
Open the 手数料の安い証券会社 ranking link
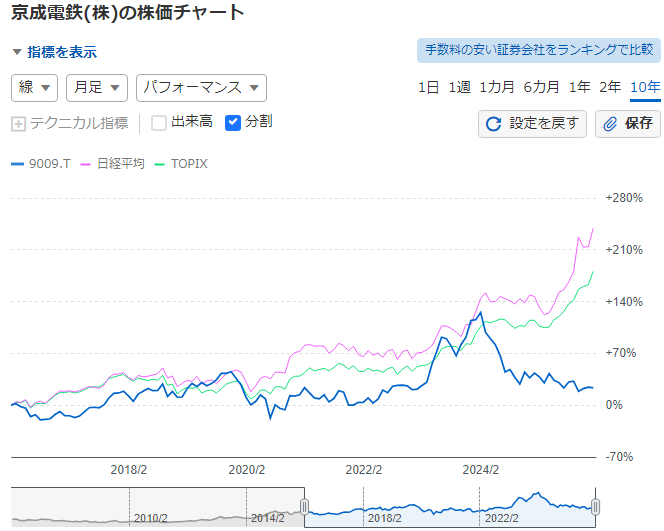click(538, 50)
